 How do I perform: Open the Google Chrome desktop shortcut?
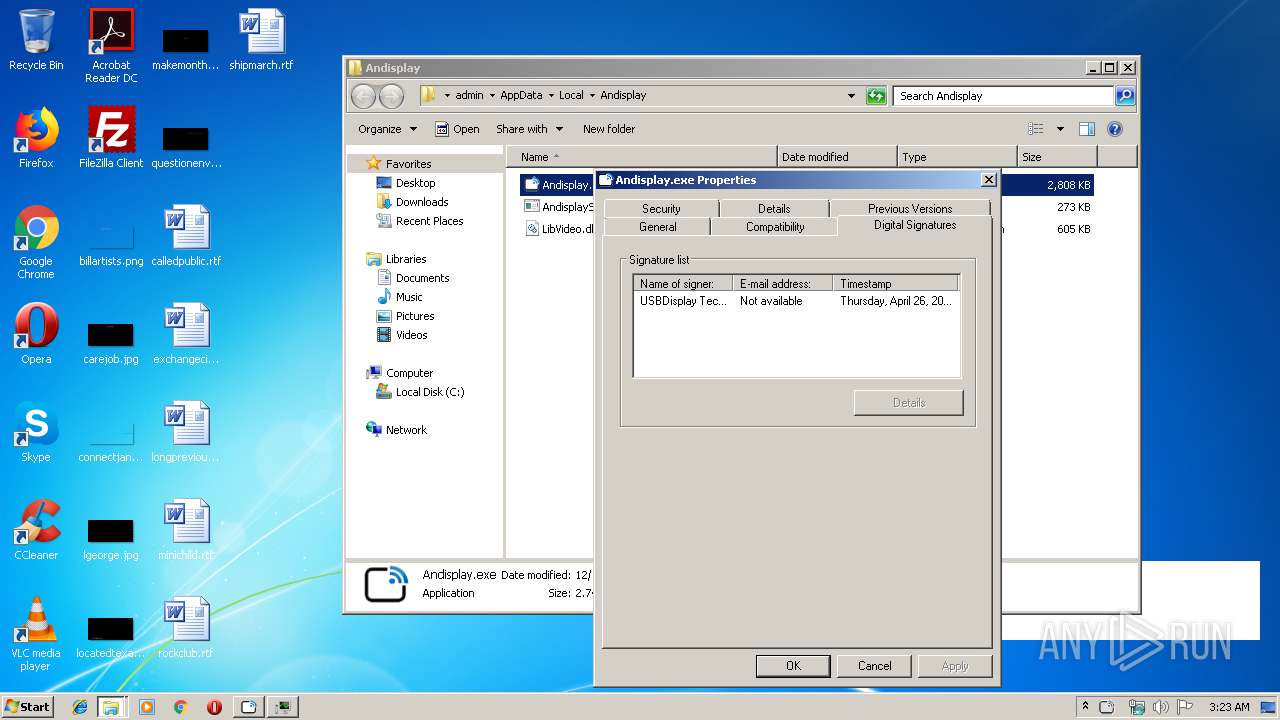coord(36,235)
